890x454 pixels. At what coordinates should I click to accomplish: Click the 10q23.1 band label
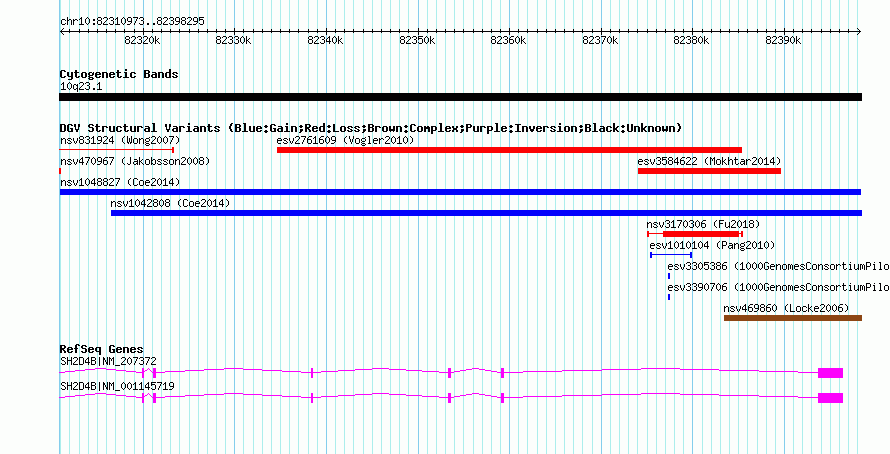tap(81, 86)
